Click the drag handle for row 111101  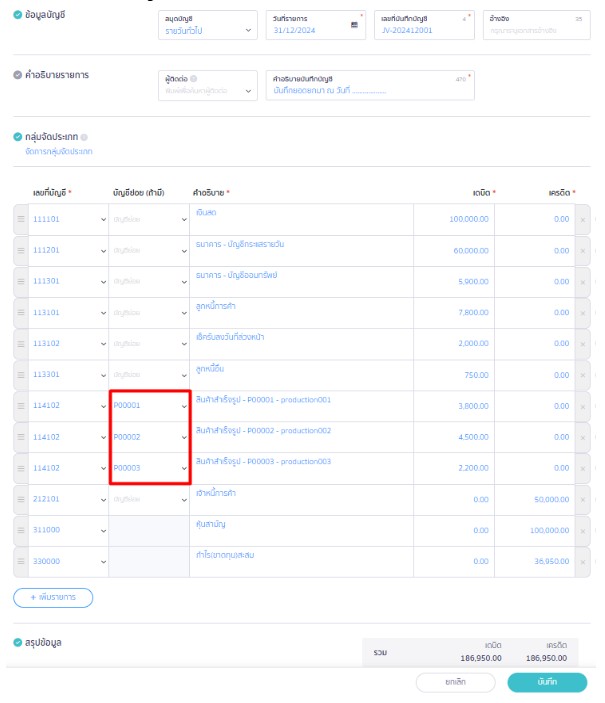tap(20, 219)
